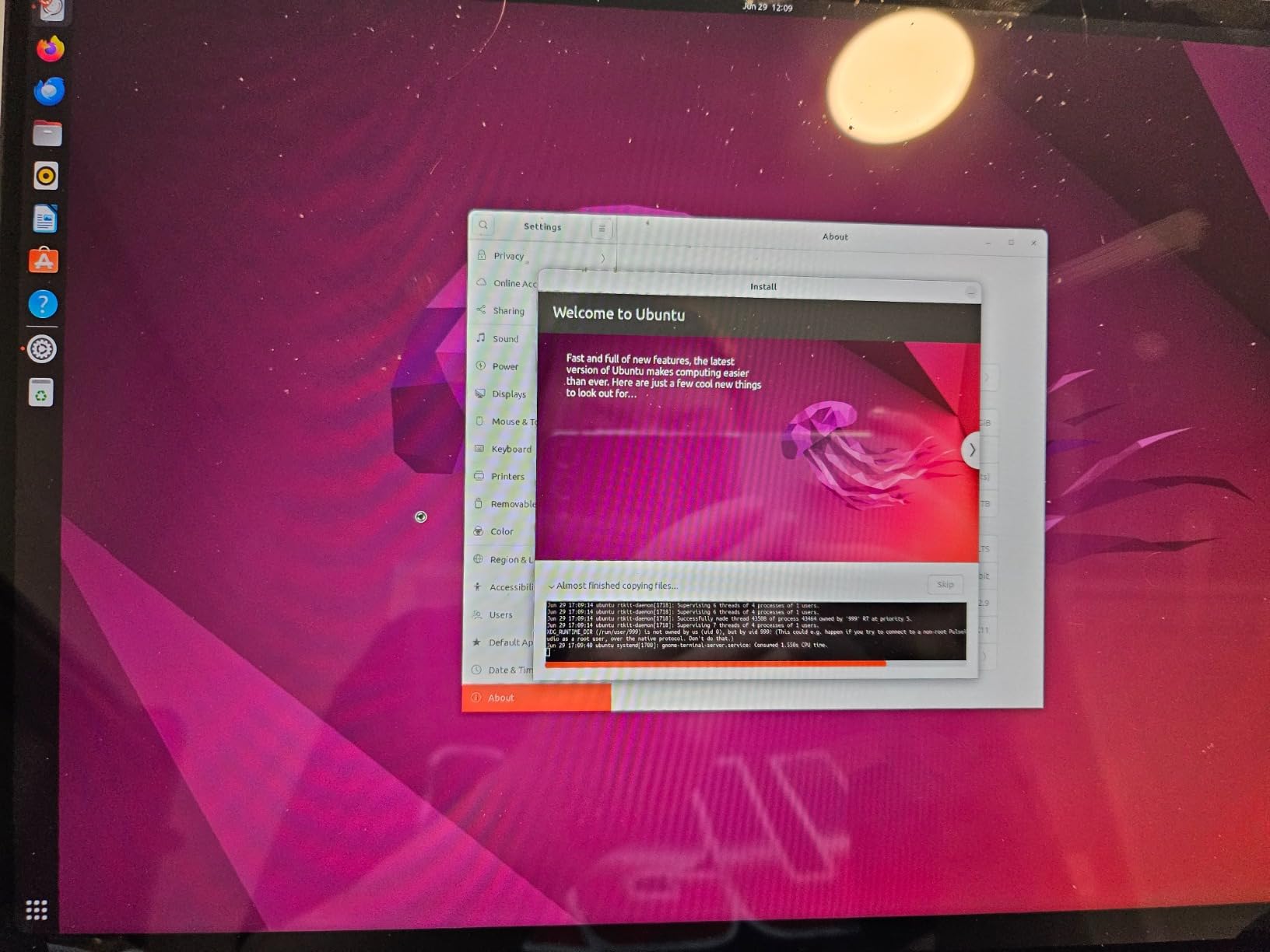
Task: Open the Help dock icon
Action: (x=43, y=304)
